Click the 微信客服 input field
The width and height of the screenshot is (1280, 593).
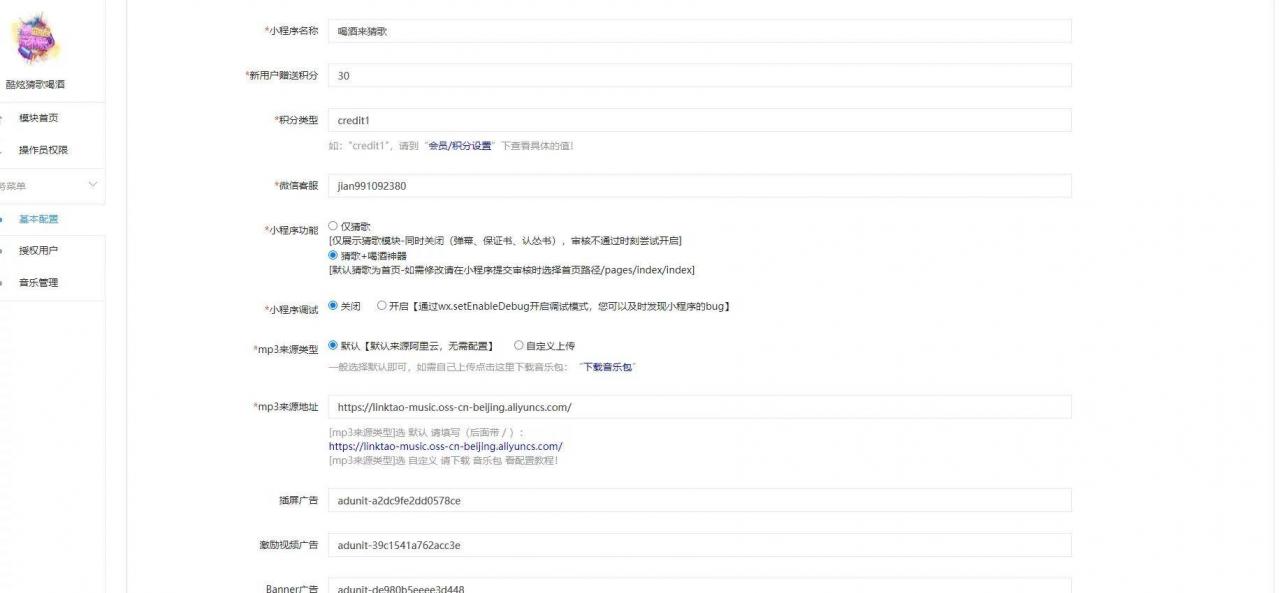(700, 185)
